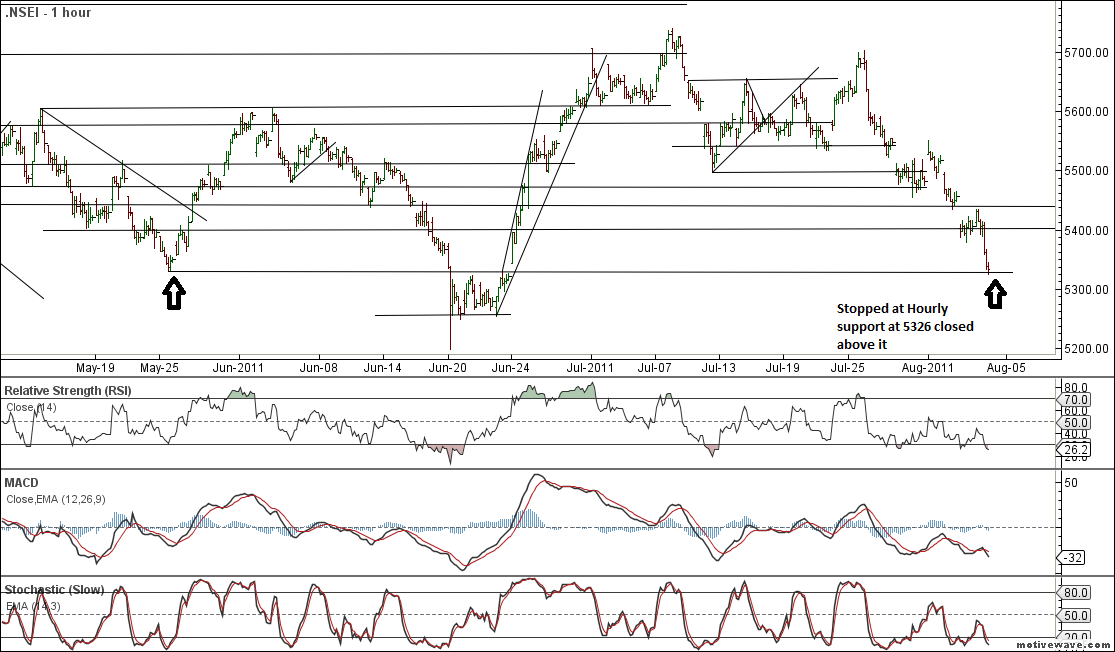Click the RSI 70.0 overbought level label

click(1076, 399)
